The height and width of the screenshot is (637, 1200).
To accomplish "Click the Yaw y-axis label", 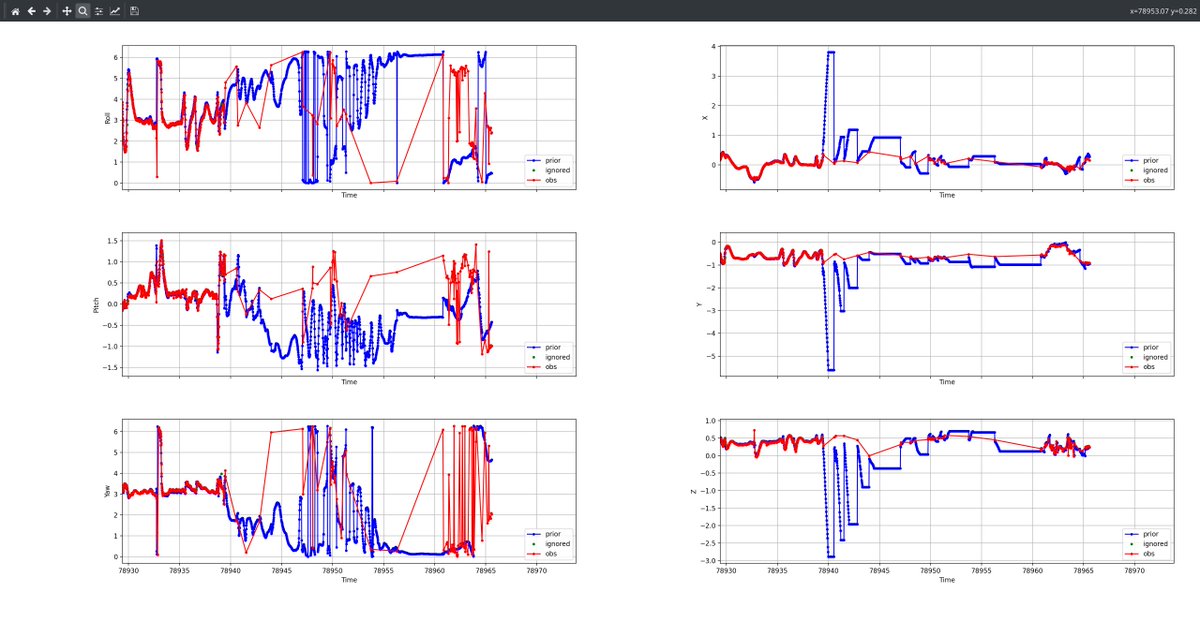I will point(108,492).
